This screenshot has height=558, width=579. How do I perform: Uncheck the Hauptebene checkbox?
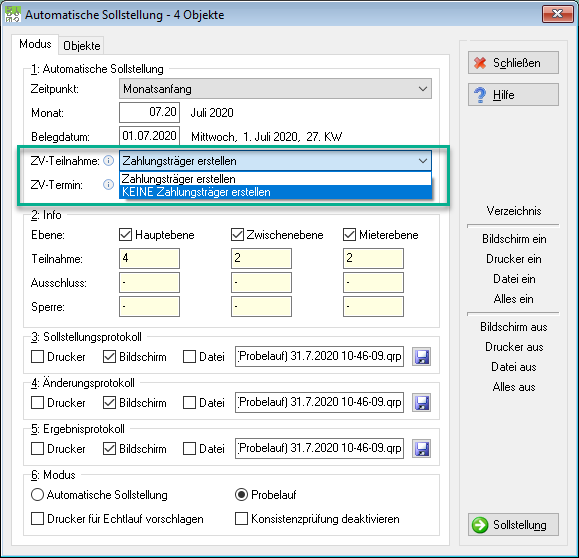click(126, 235)
